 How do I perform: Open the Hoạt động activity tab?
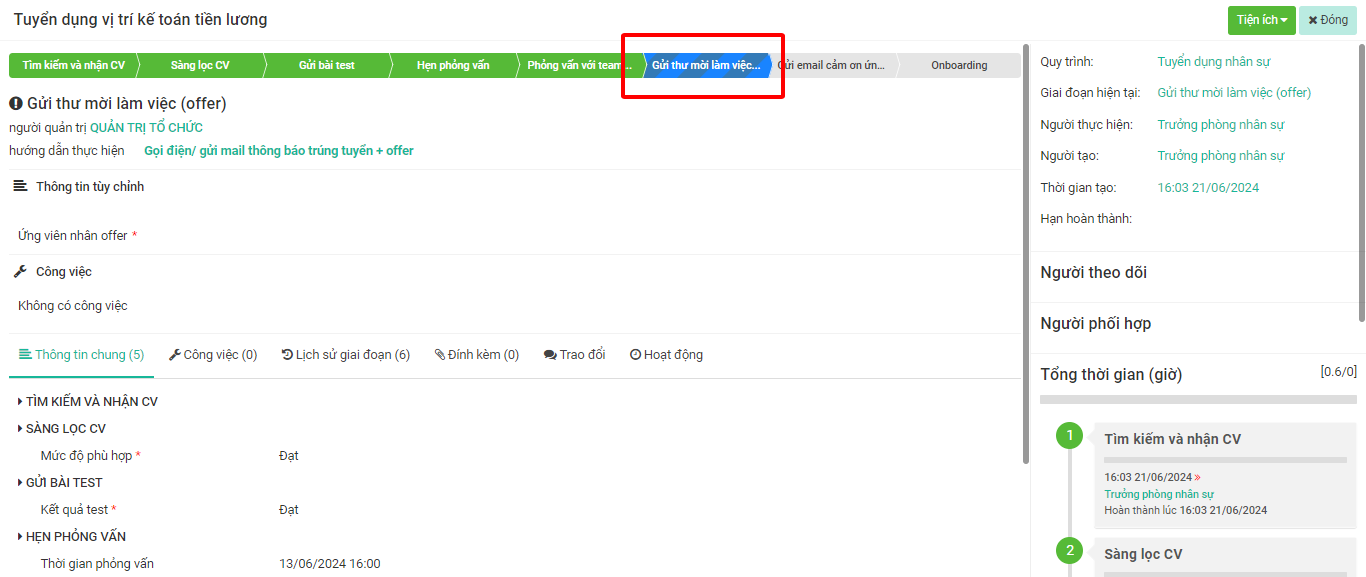[x=666, y=355]
